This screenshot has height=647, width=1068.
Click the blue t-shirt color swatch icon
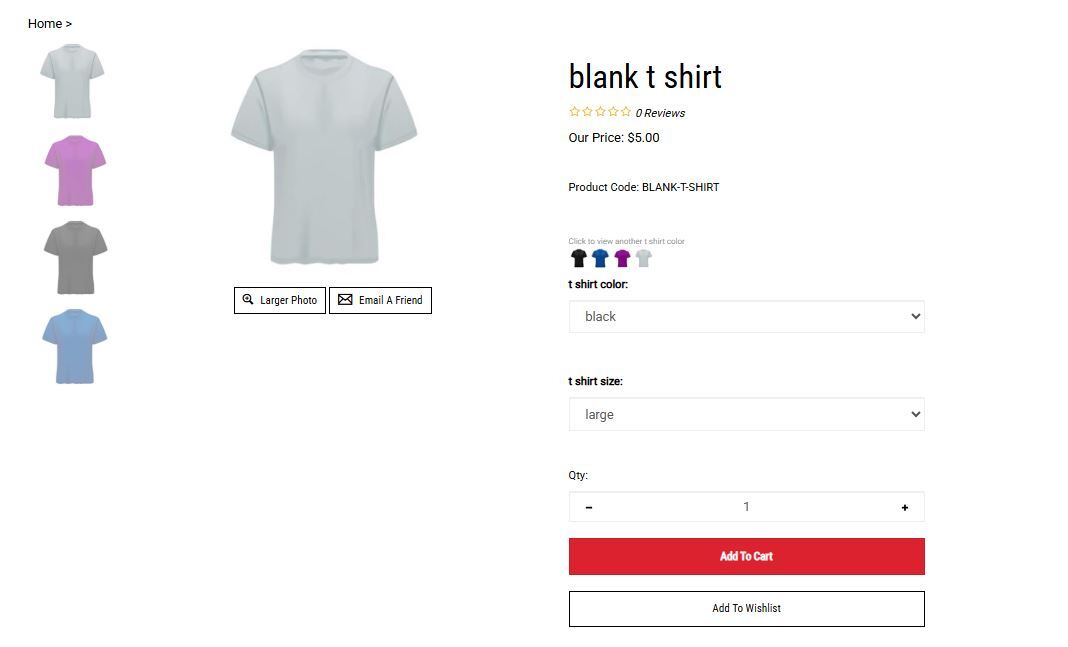tap(600, 258)
